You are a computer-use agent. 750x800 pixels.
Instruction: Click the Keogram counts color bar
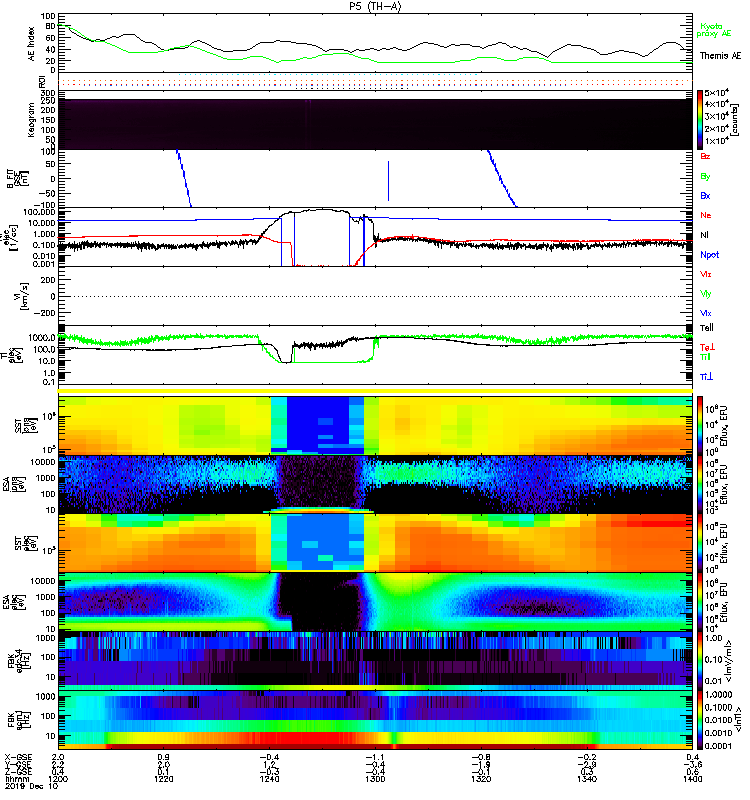click(x=700, y=120)
